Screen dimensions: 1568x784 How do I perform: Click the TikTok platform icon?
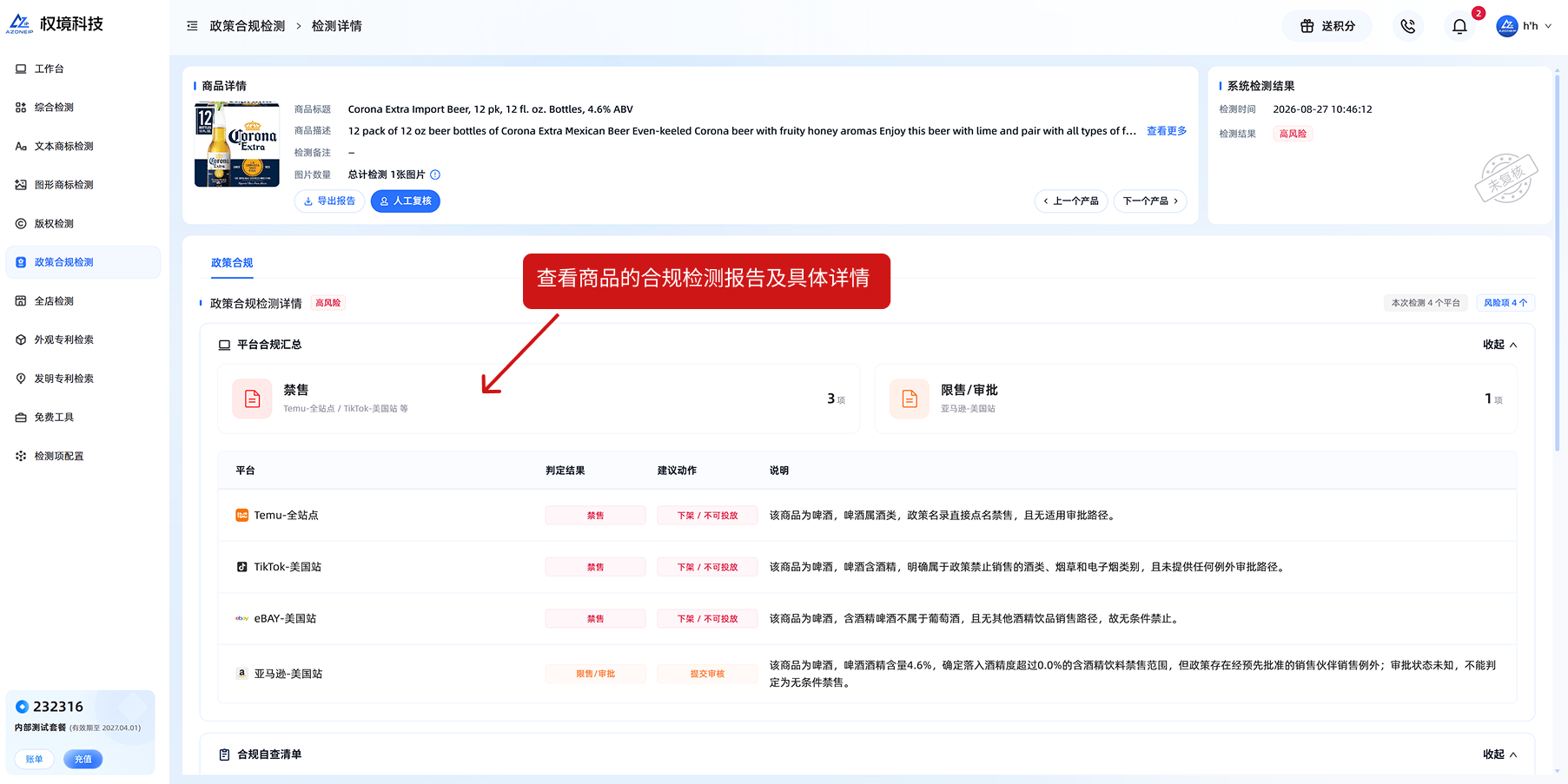point(242,567)
